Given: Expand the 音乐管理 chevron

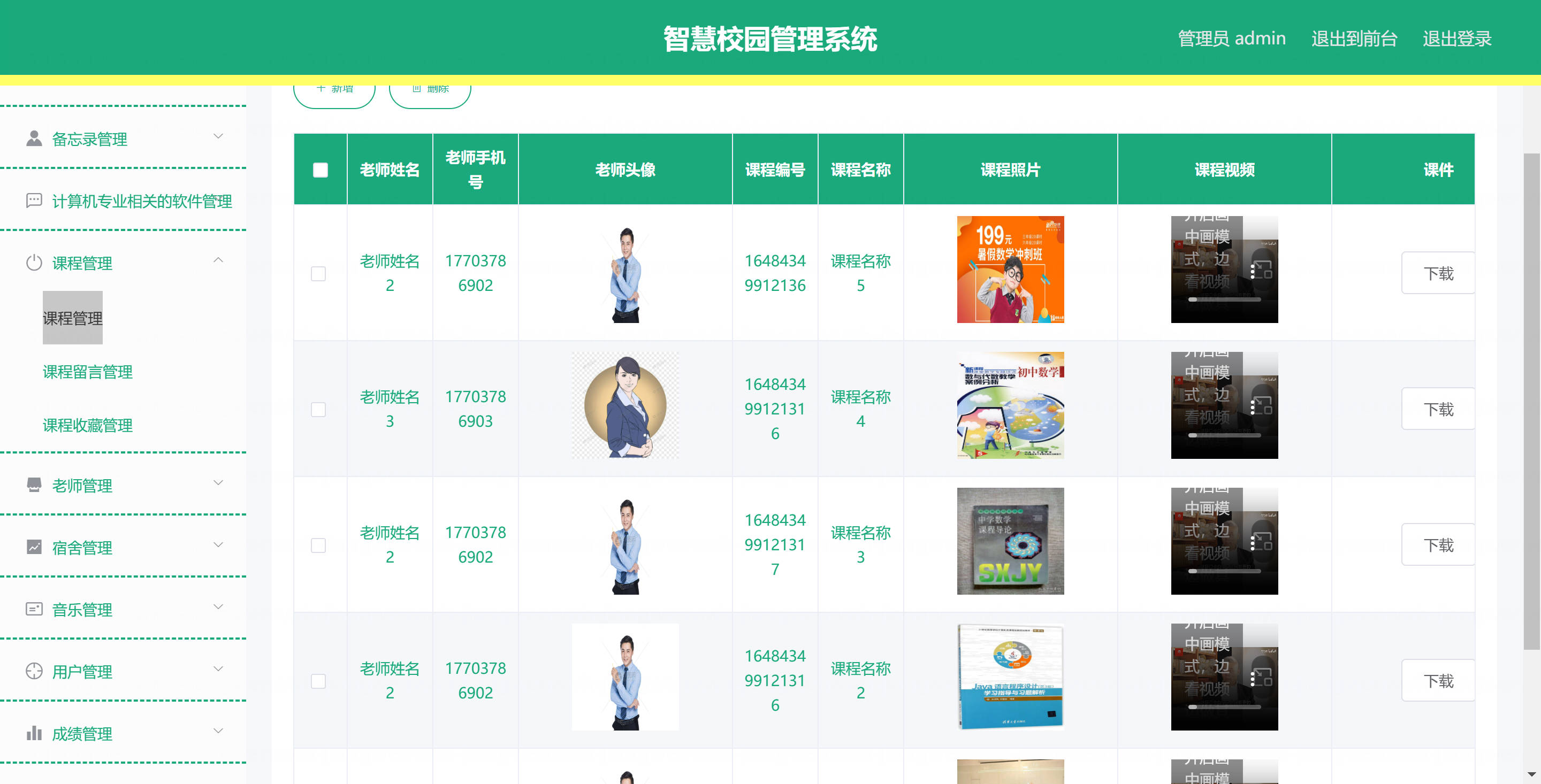Looking at the screenshot, I should pyautogui.click(x=218, y=606).
